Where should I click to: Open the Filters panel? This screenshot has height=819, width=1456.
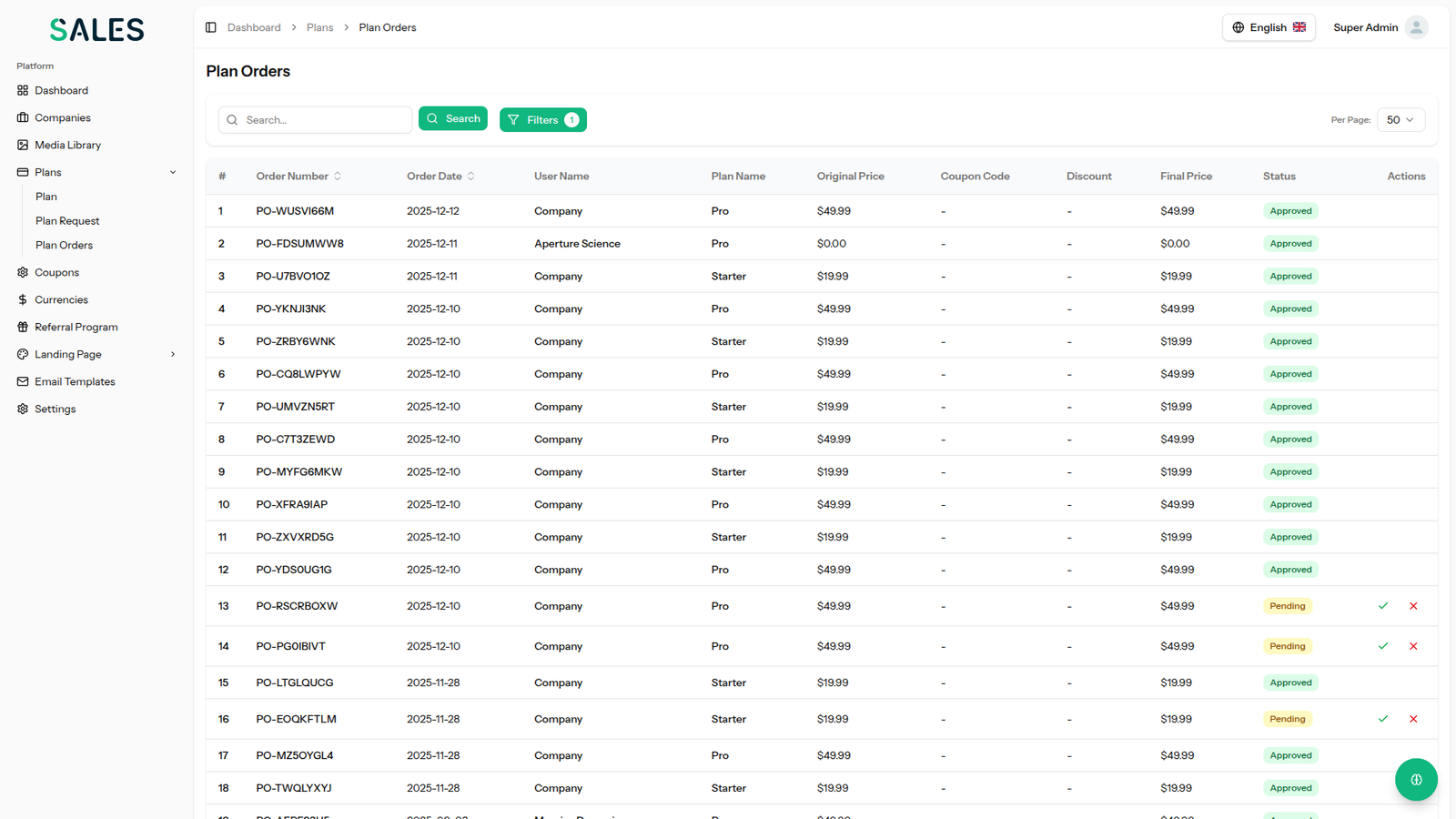[542, 120]
